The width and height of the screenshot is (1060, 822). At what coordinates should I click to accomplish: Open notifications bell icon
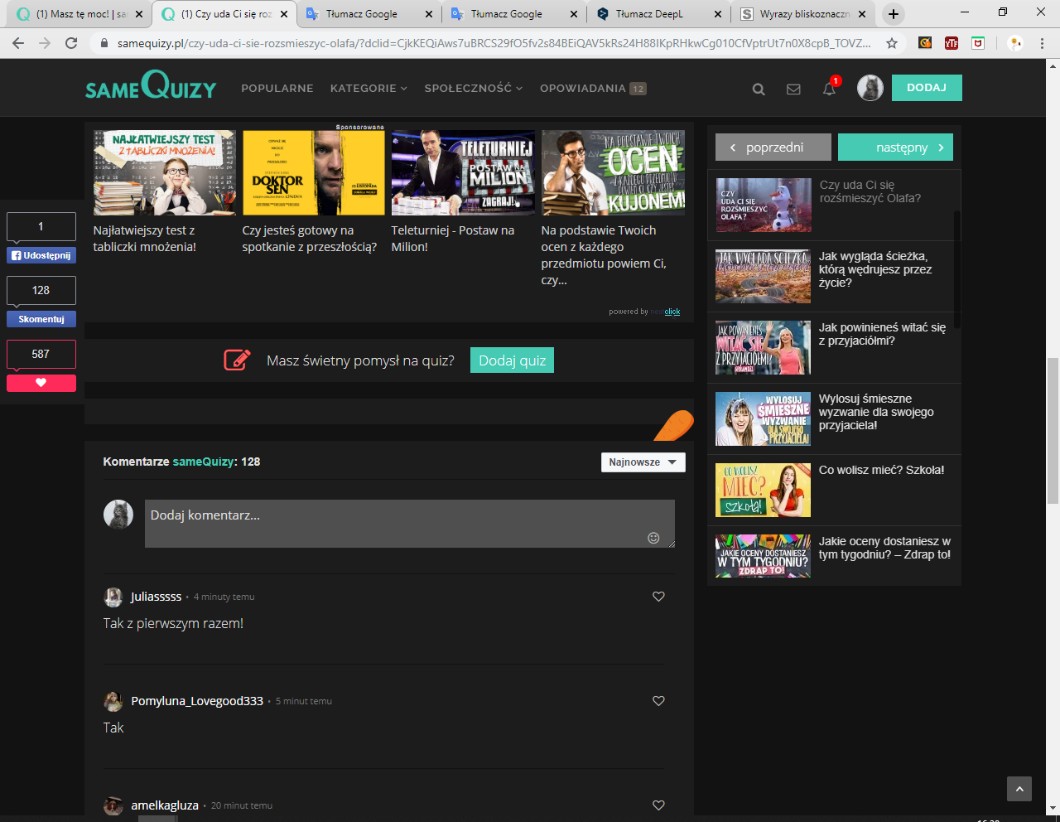tap(829, 89)
